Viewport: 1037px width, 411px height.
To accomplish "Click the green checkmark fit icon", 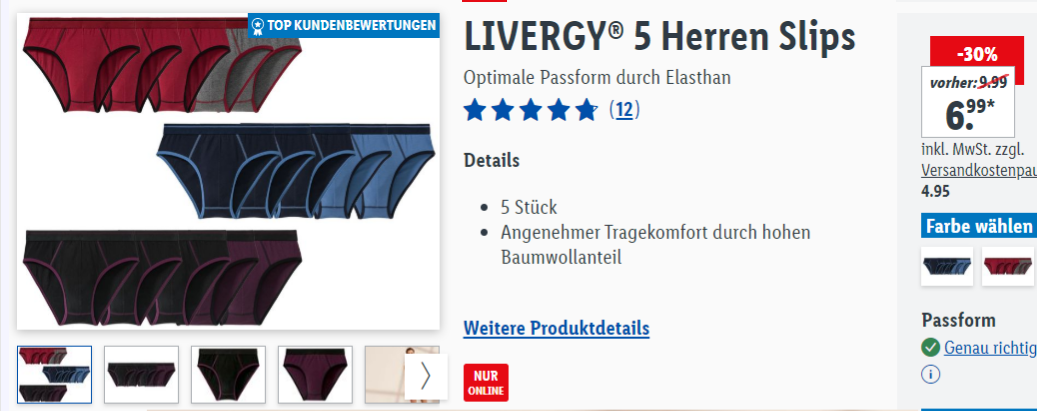I will tap(931, 347).
